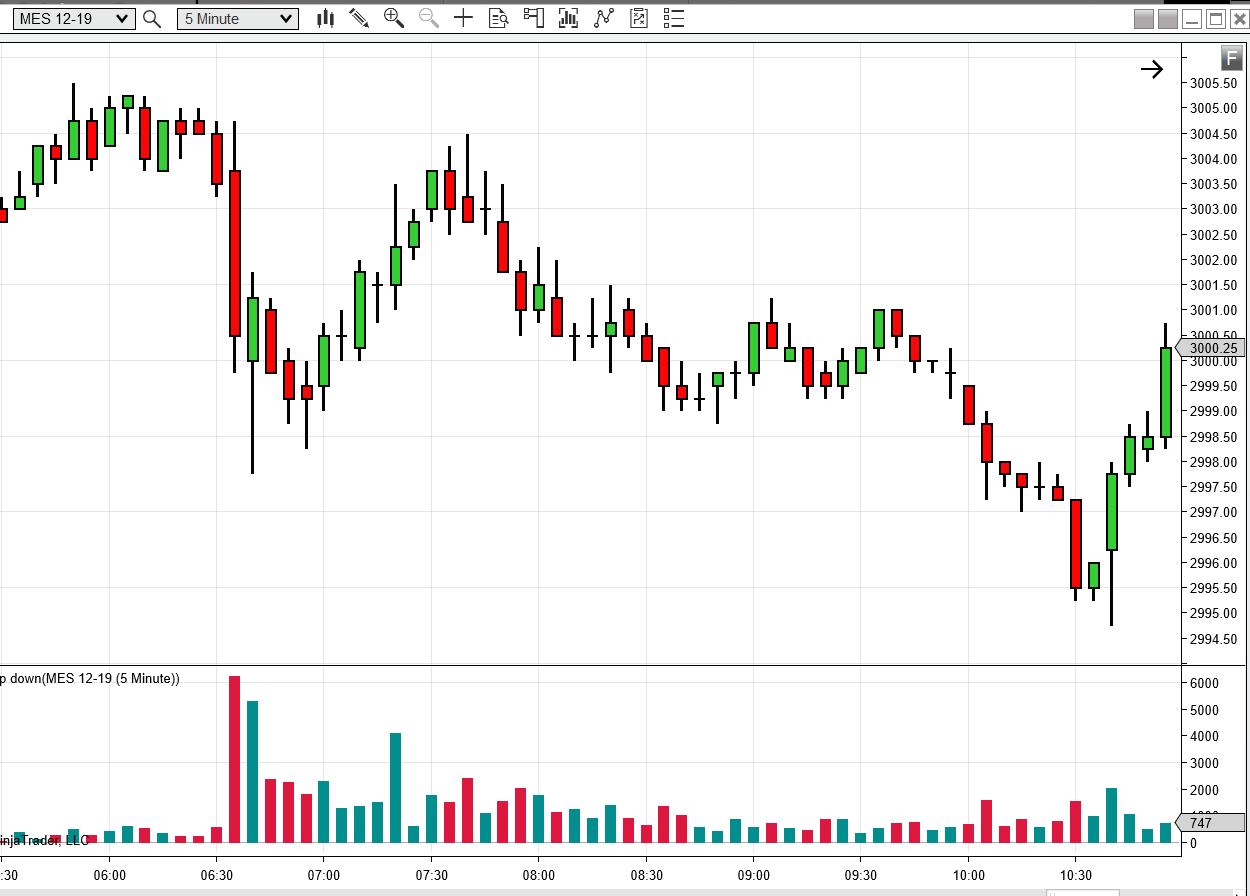Maximize the chart window
Screen dimensions: 1250x896
pyautogui.click(x=1216, y=19)
